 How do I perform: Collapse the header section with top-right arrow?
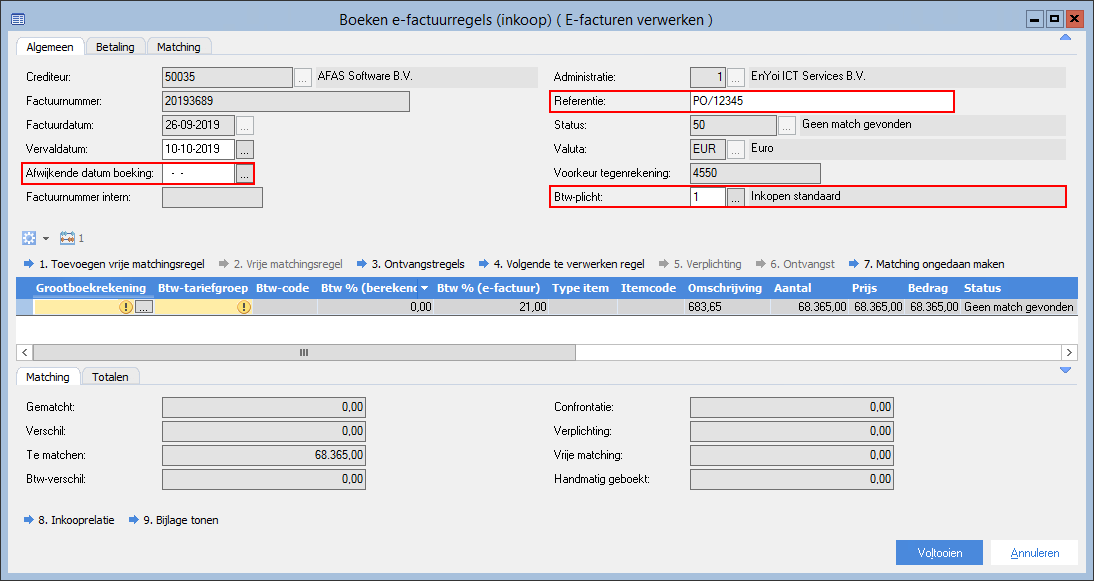(x=1065, y=38)
